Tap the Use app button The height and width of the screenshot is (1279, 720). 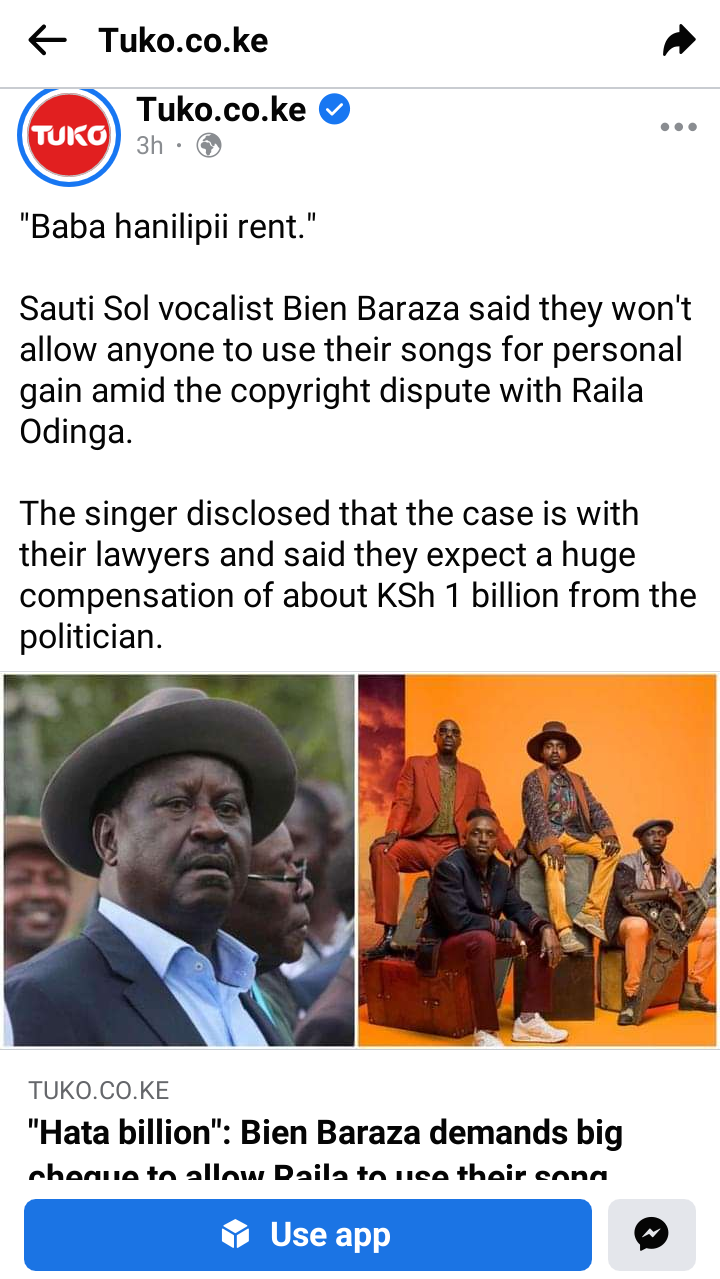(308, 1235)
